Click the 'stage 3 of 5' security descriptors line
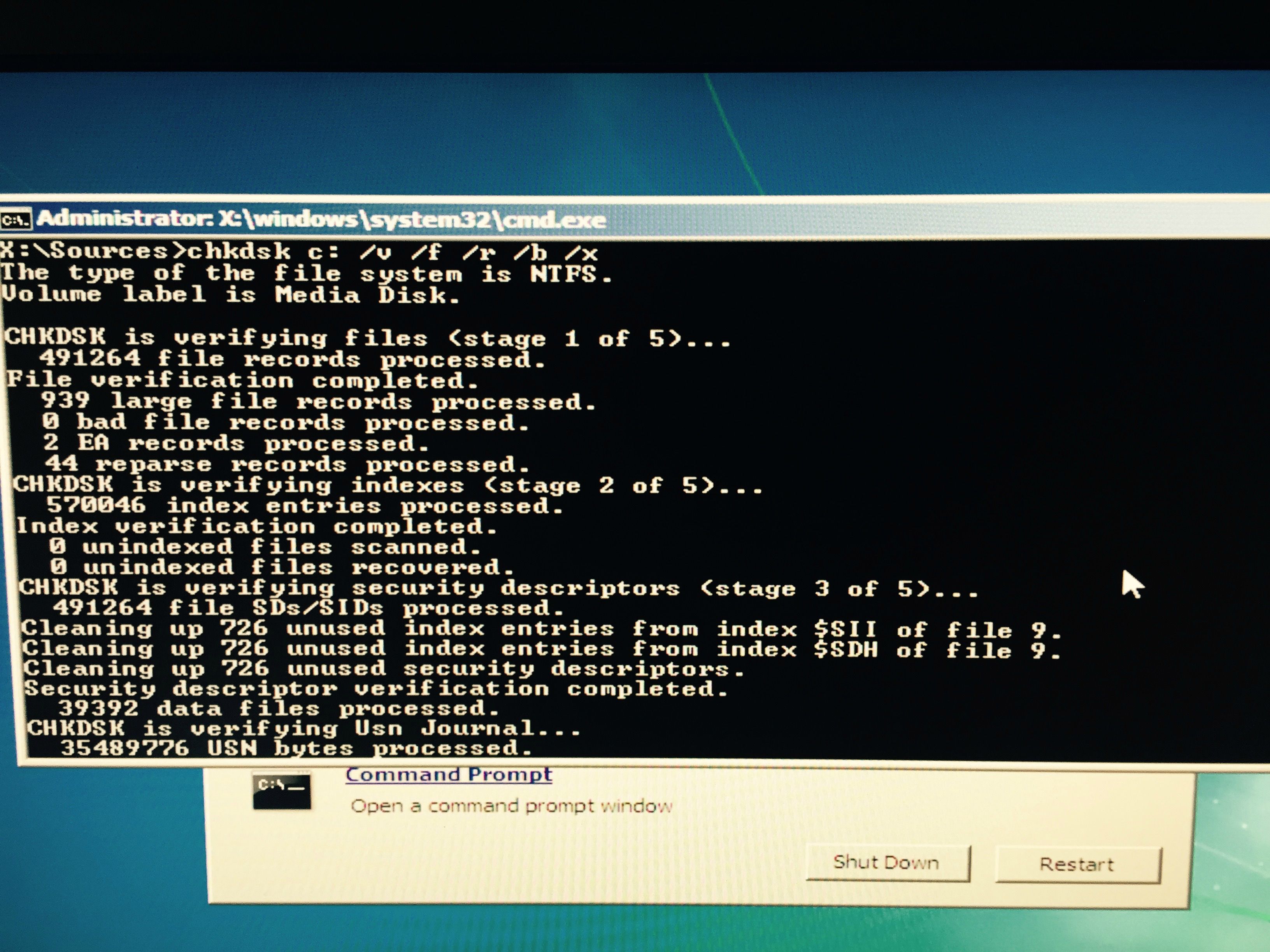The width and height of the screenshot is (1270, 952). [x=498, y=588]
